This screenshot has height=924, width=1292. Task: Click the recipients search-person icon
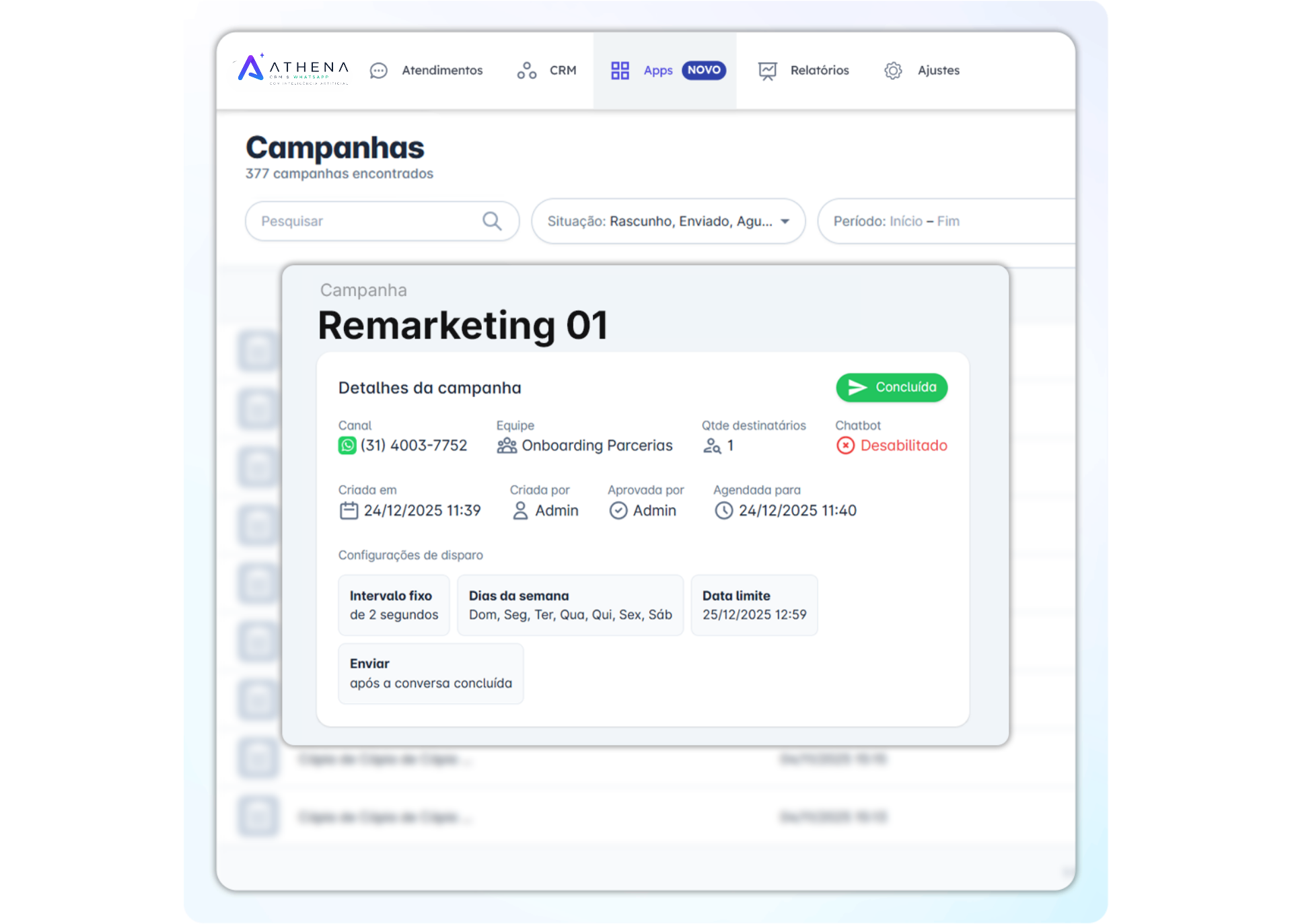(712, 446)
